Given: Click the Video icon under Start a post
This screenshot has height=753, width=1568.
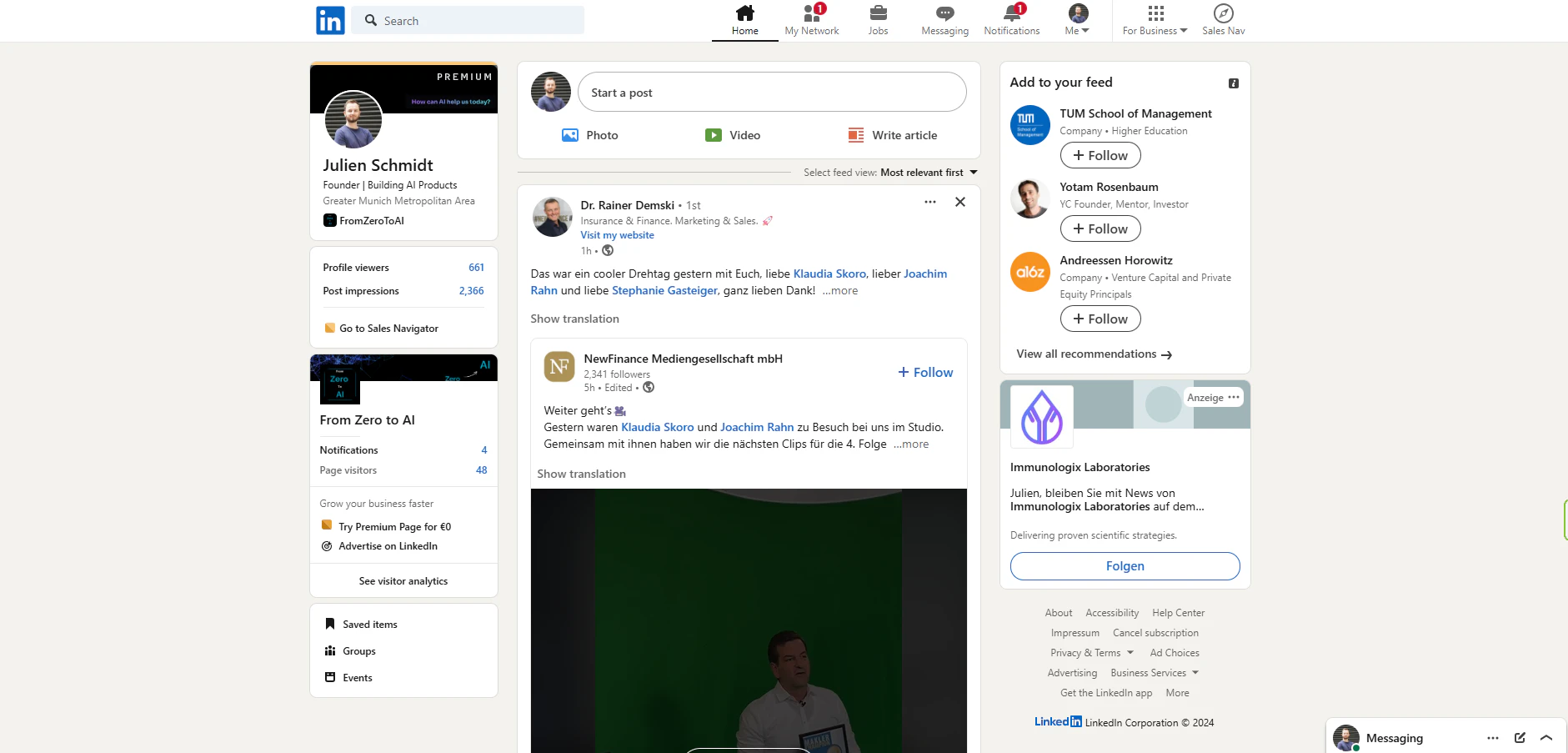Looking at the screenshot, I should (x=714, y=135).
